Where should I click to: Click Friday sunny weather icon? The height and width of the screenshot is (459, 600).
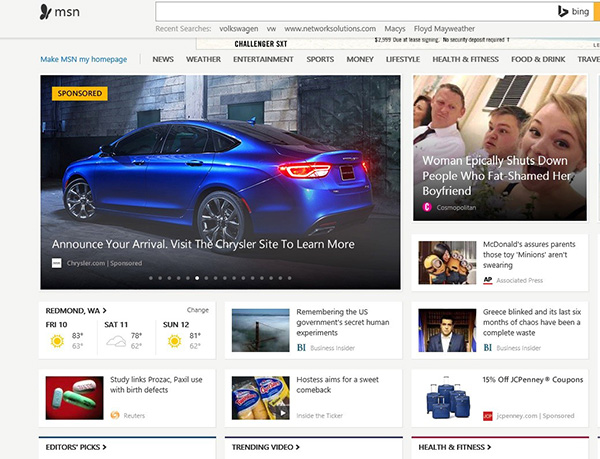point(57,340)
